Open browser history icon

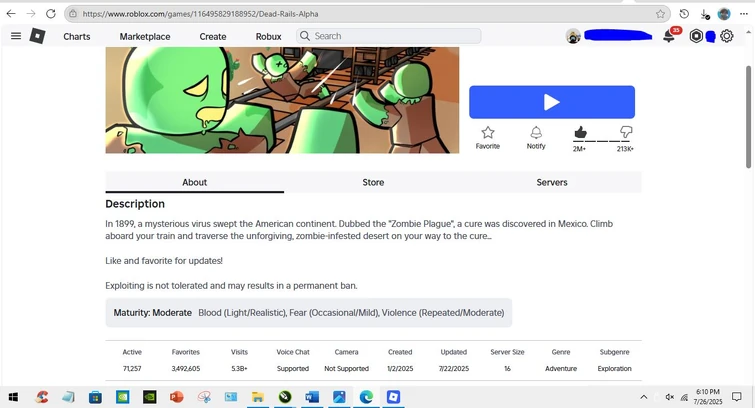pos(684,14)
